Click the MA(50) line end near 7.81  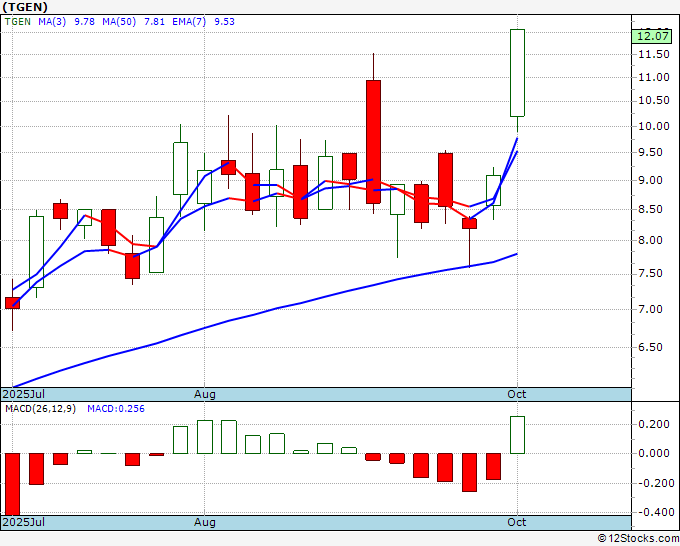[517, 254]
